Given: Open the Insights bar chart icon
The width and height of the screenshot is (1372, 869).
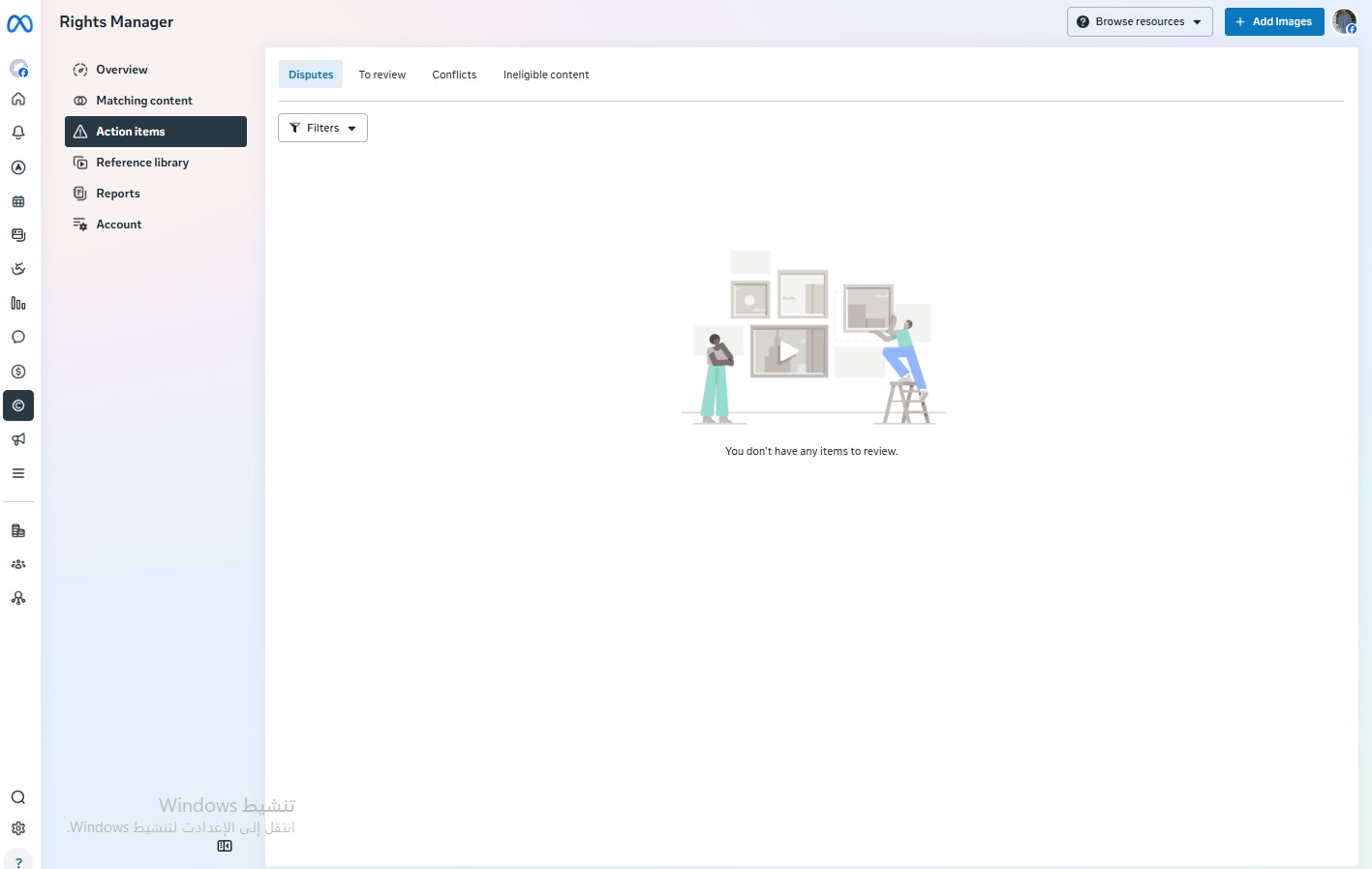Looking at the screenshot, I should (18, 303).
